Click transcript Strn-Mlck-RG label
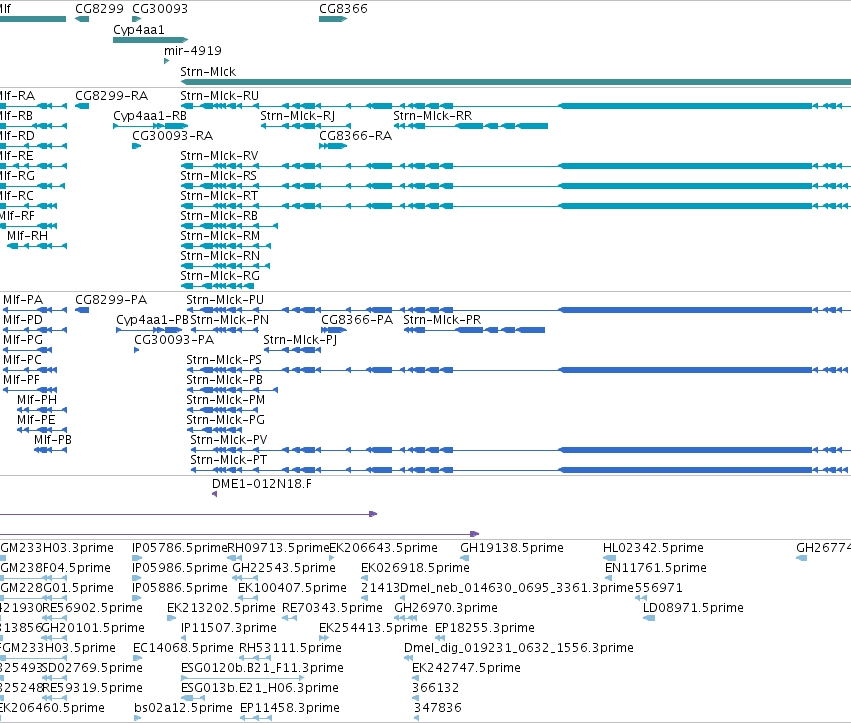Image resolution: width=851 pixels, height=723 pixels. point(220,276)
